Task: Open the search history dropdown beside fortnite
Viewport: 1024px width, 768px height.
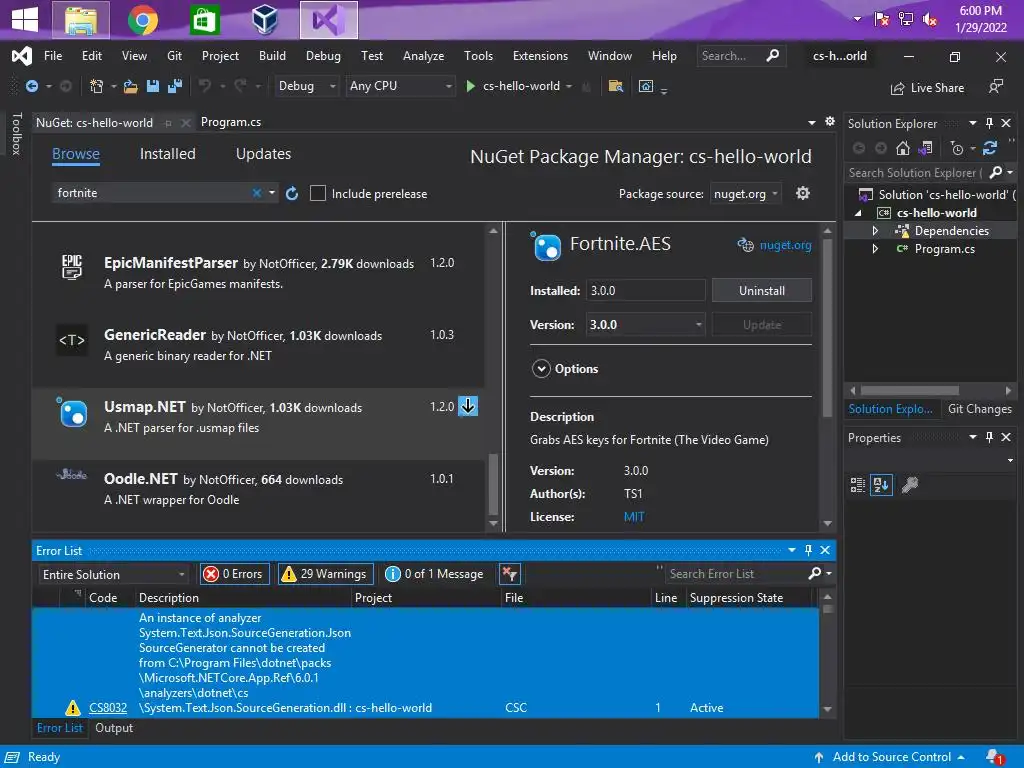Action: click(272, 193)
